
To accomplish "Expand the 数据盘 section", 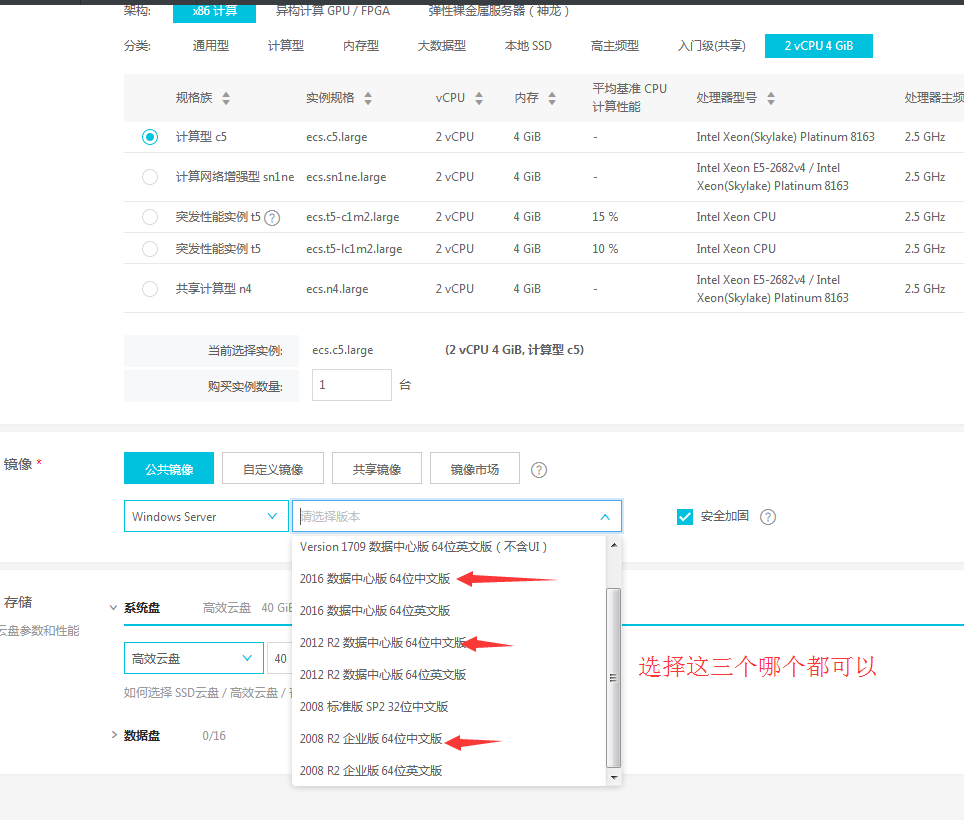I will point(114,736).
